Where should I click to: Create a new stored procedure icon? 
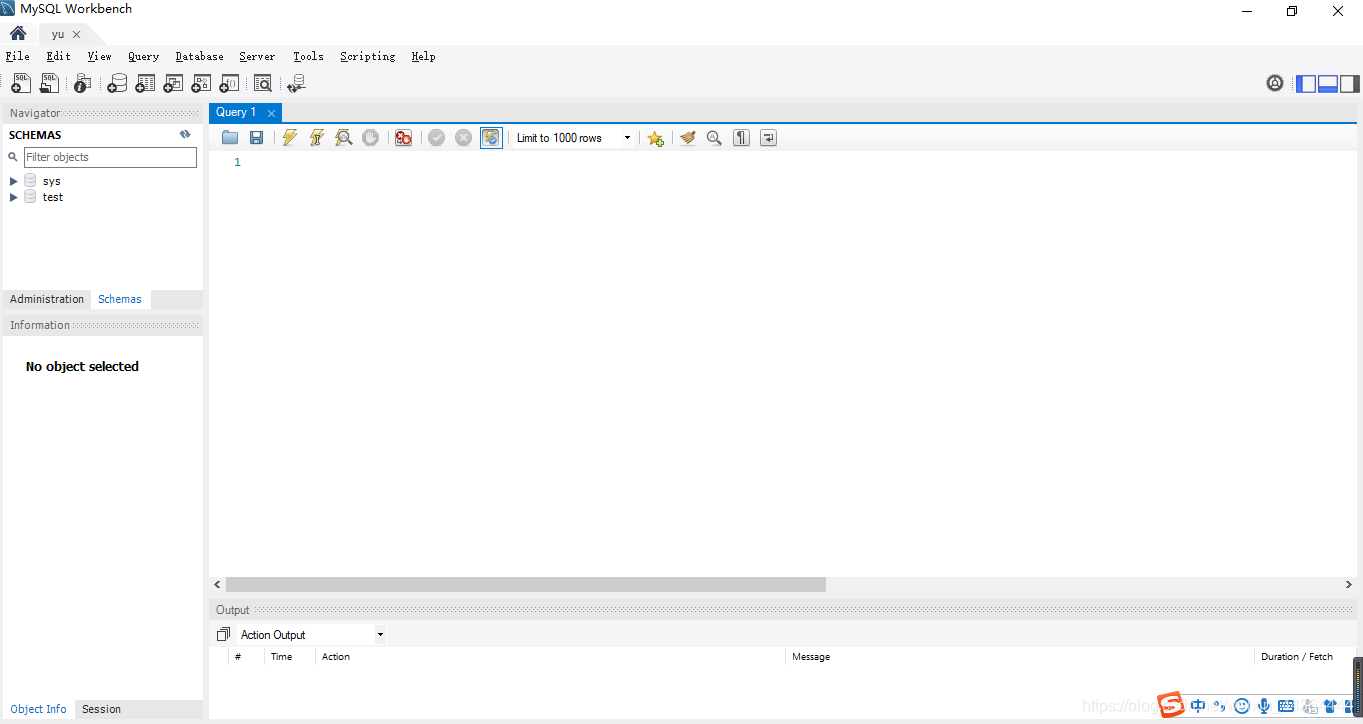coord(202,84)
